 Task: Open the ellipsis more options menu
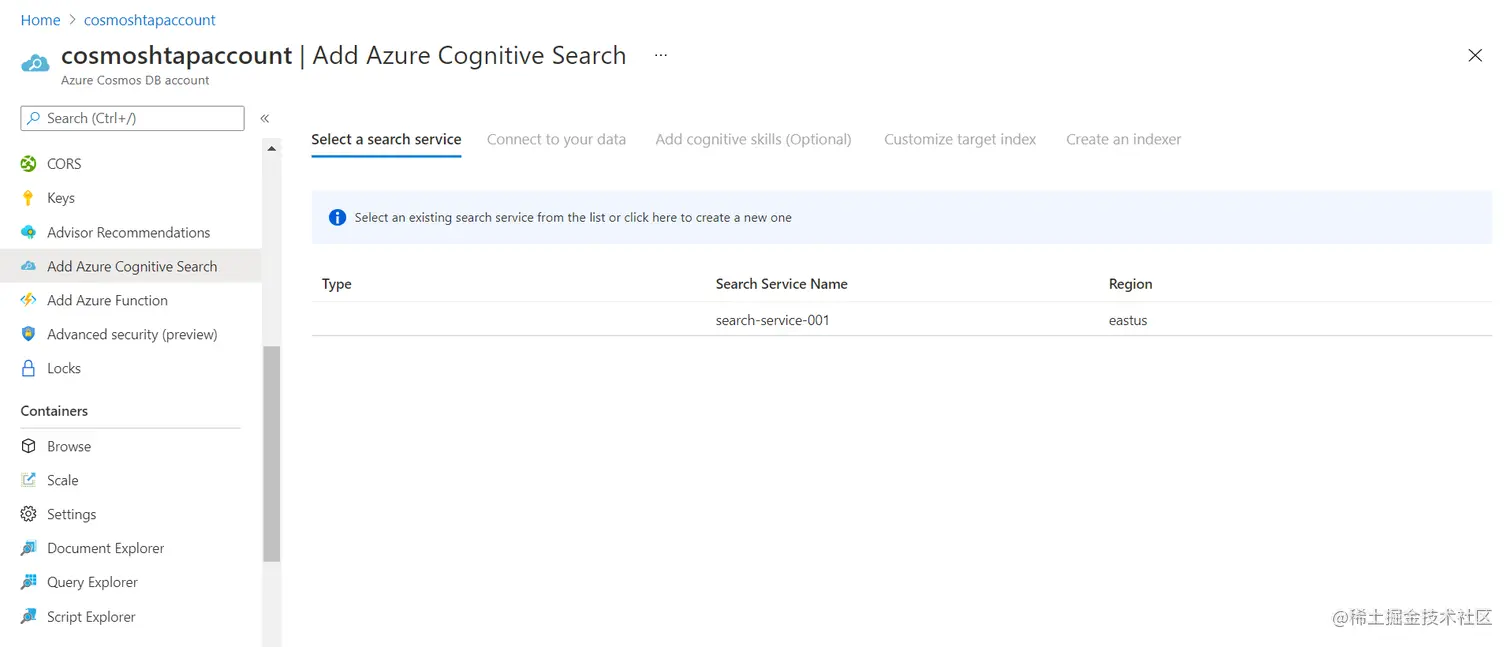pos(661,55)
